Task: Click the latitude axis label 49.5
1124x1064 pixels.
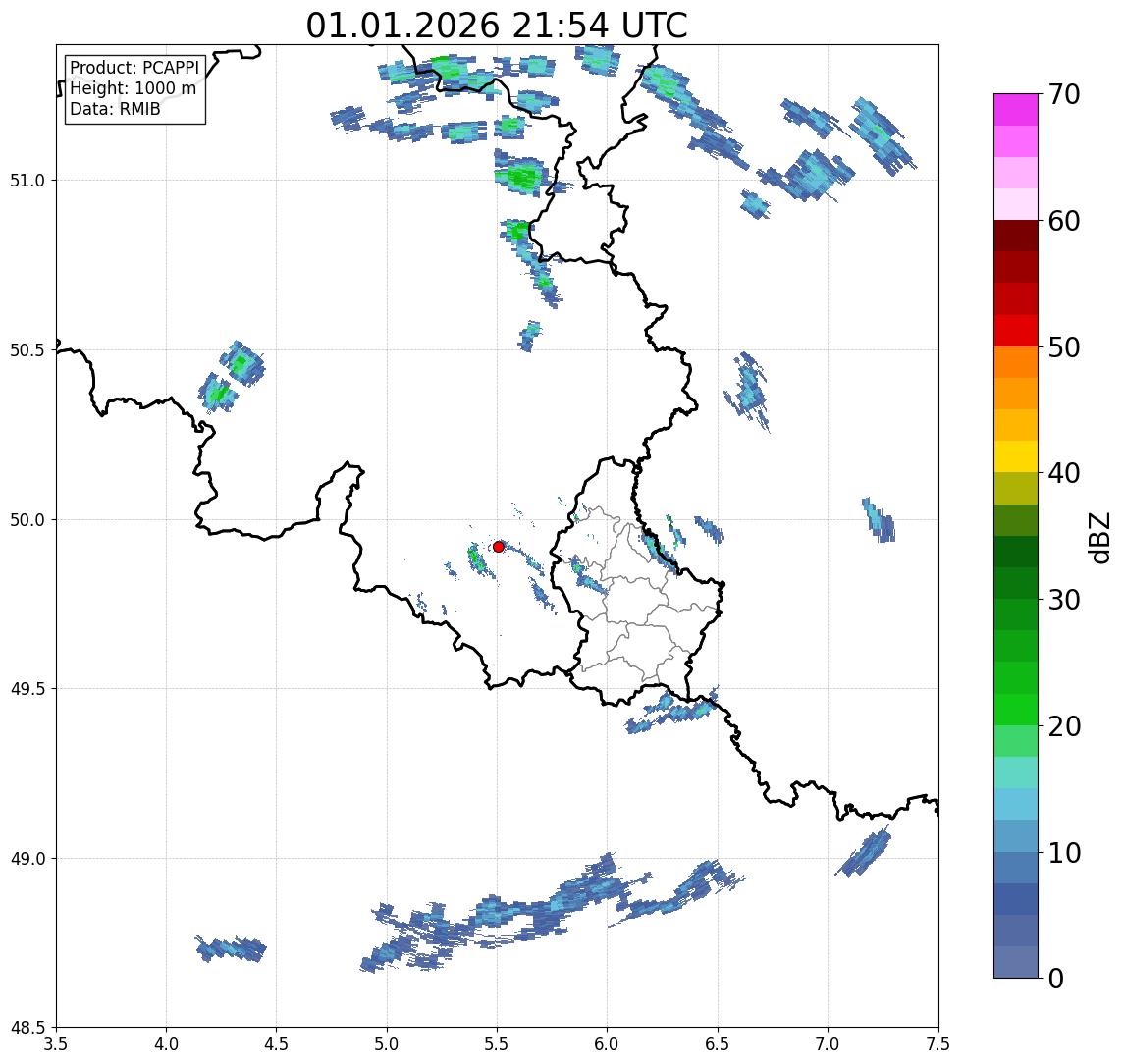Action: 27,689
